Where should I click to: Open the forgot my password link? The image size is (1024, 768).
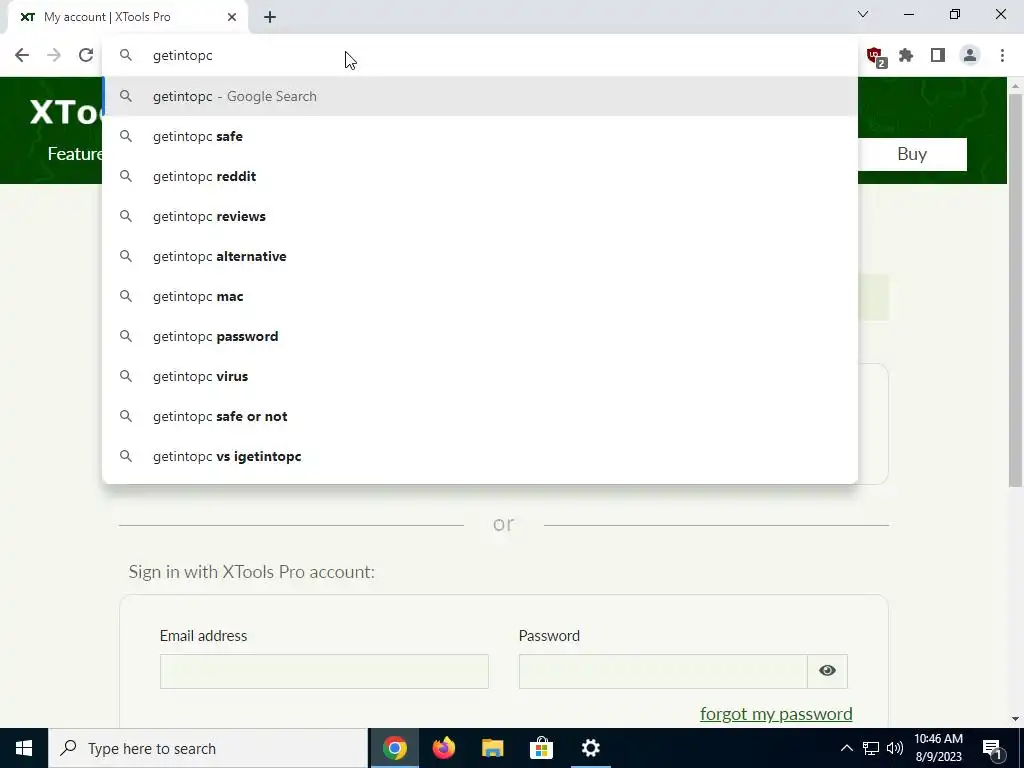(x=776, y=714)
